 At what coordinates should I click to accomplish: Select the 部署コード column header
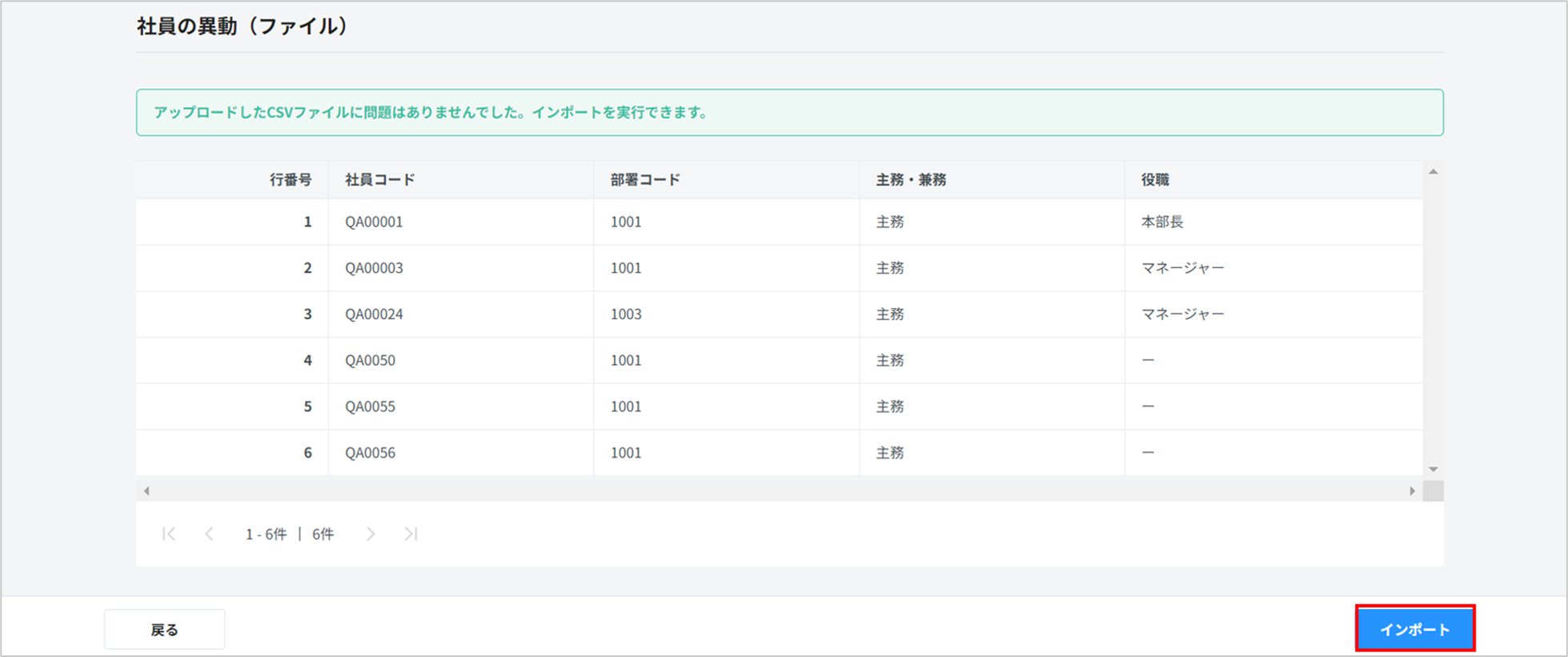pos(645,180)
